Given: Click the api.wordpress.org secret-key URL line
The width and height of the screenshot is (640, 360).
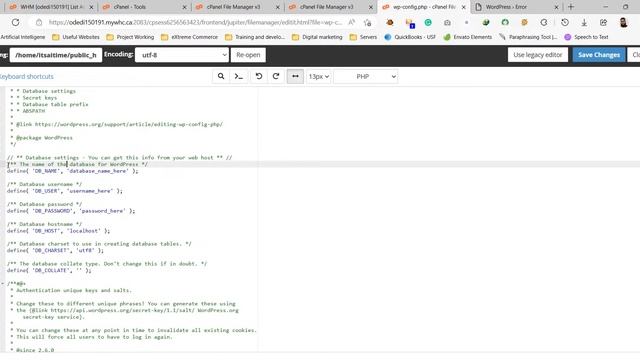Looking at the screenshot, I should click(124, 311).
